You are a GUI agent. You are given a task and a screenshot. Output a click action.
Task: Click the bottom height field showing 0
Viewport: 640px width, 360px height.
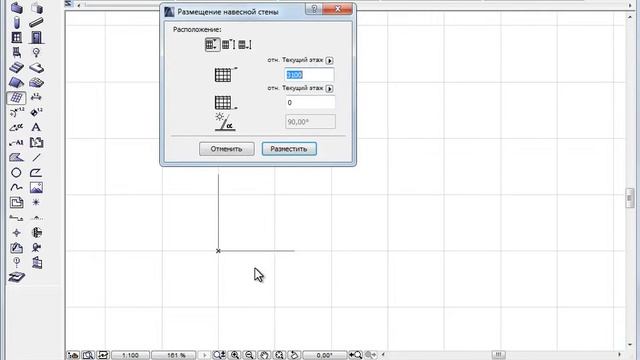click(310, 102)
